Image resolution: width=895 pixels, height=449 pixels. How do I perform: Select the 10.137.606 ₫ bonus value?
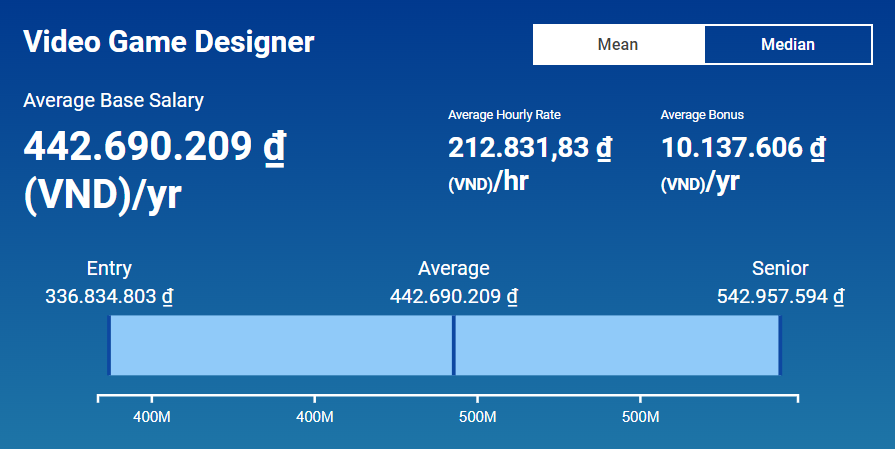(743, 148)
